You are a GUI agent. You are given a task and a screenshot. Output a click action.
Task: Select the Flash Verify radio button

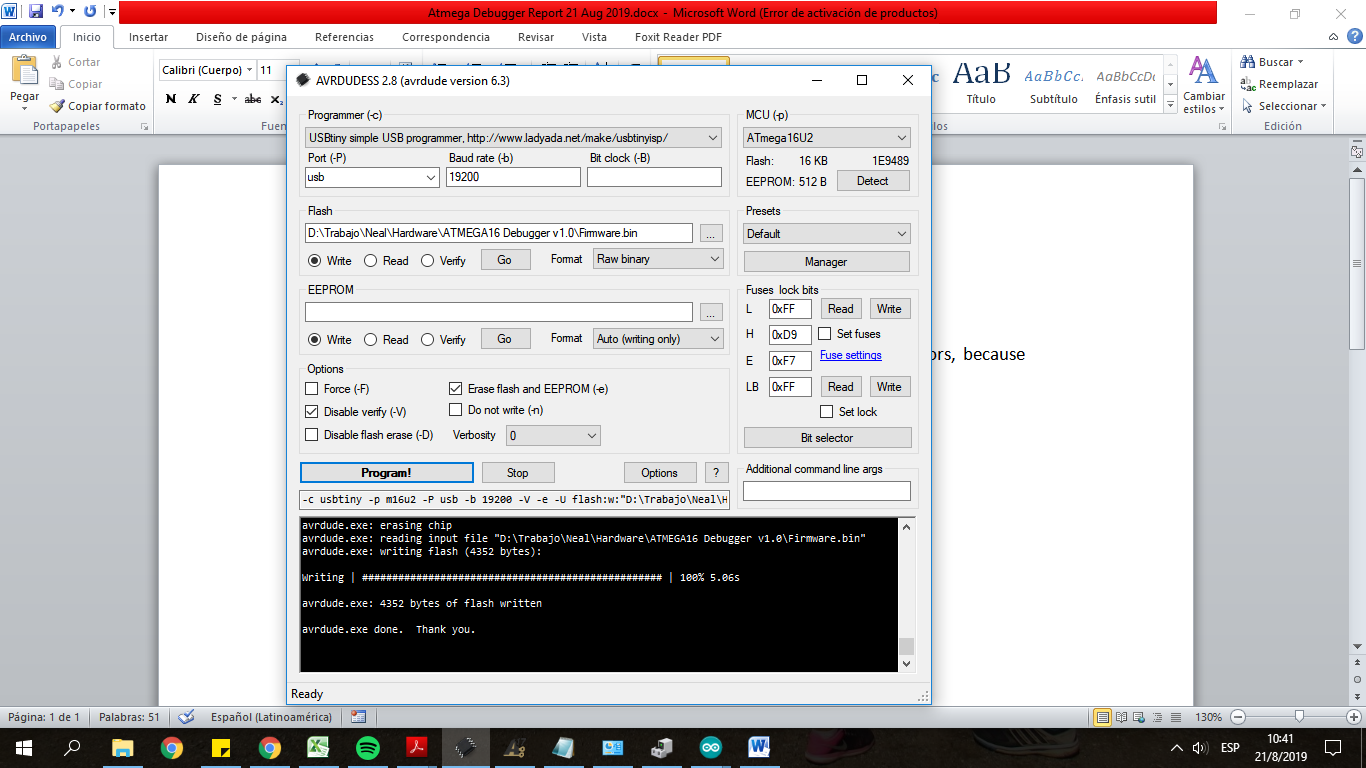coord(428,261)
